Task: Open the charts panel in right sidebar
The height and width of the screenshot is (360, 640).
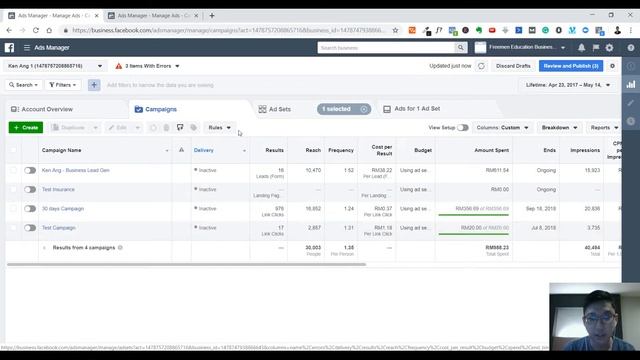Action: click(631, 84)
